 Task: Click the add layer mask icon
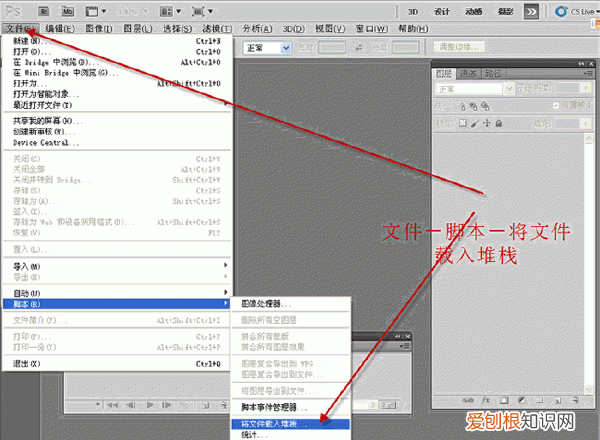(x=504, y=401)
